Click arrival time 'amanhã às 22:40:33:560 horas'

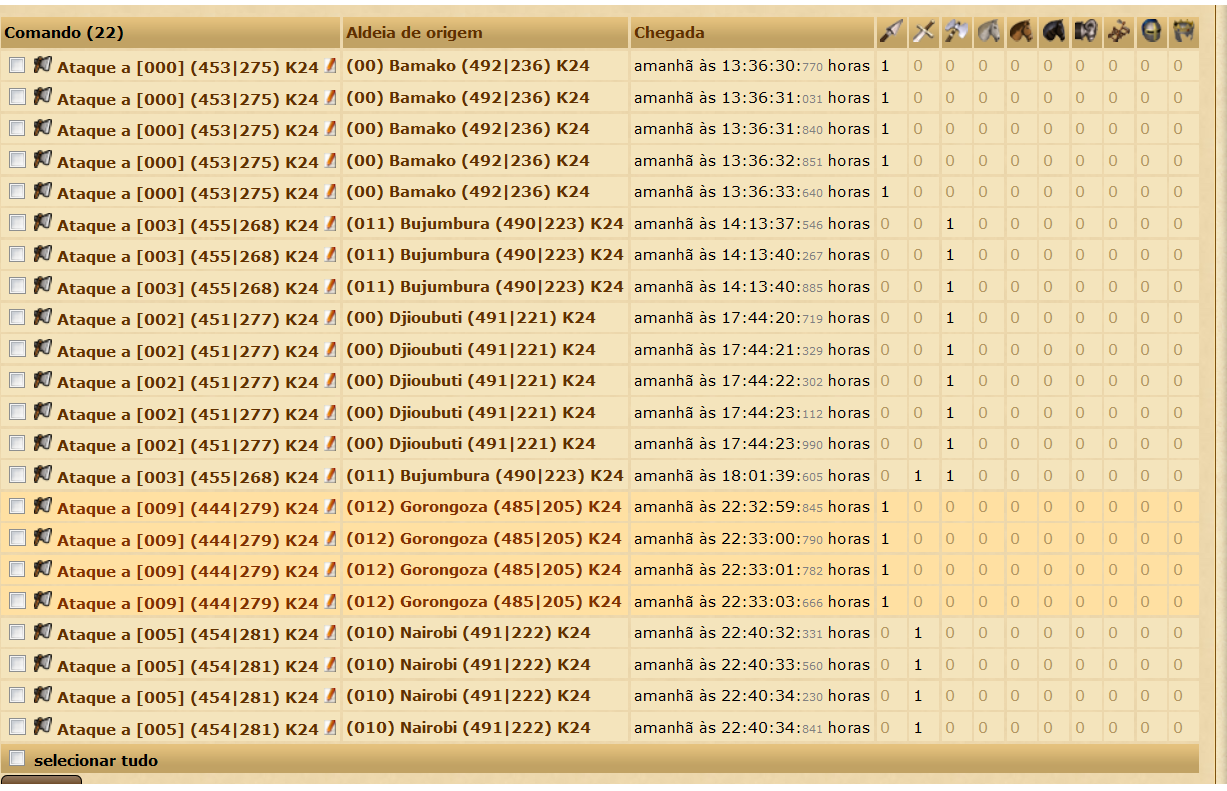[x=752, y=665]
